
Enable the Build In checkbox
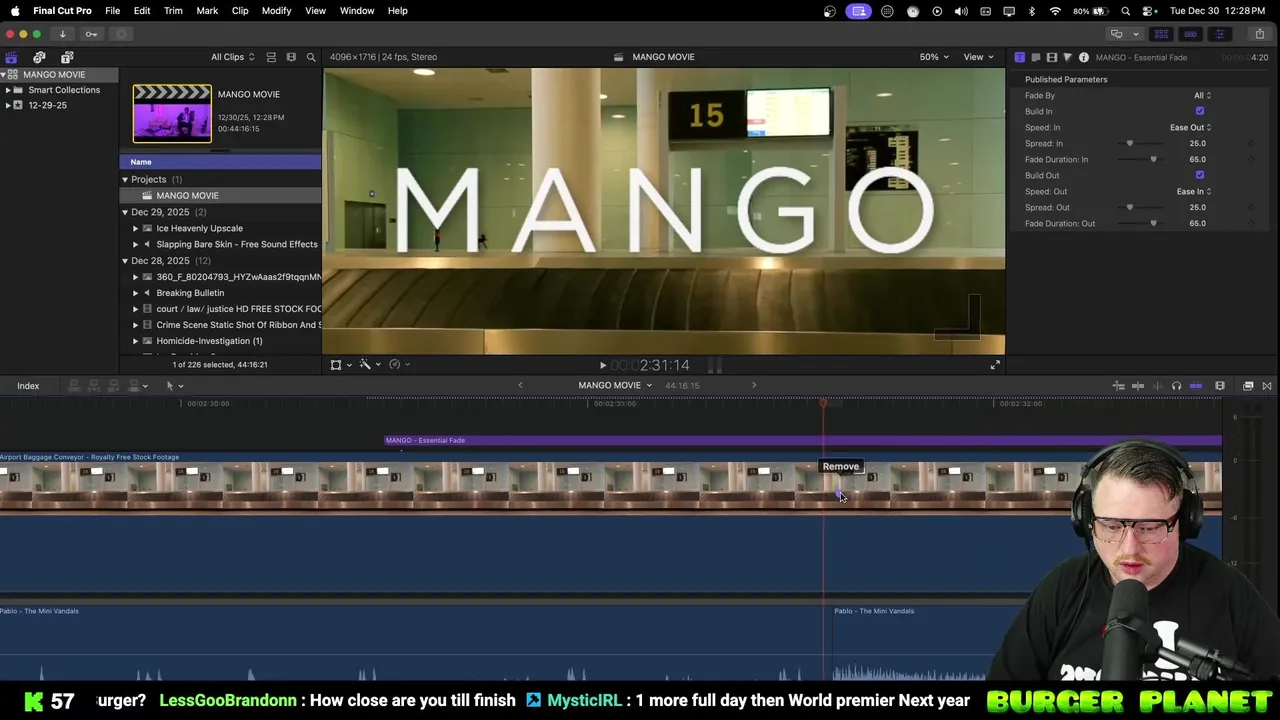[1200, 111]
